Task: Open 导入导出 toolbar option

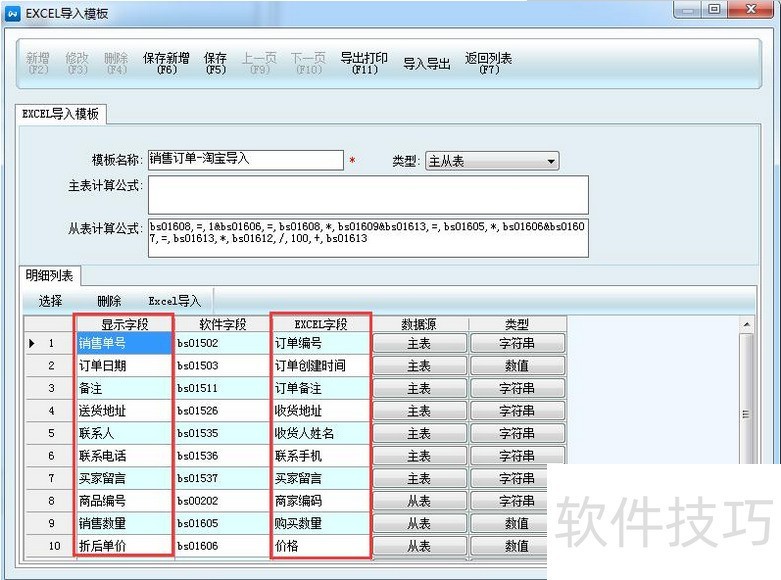Action: point(427,64)
